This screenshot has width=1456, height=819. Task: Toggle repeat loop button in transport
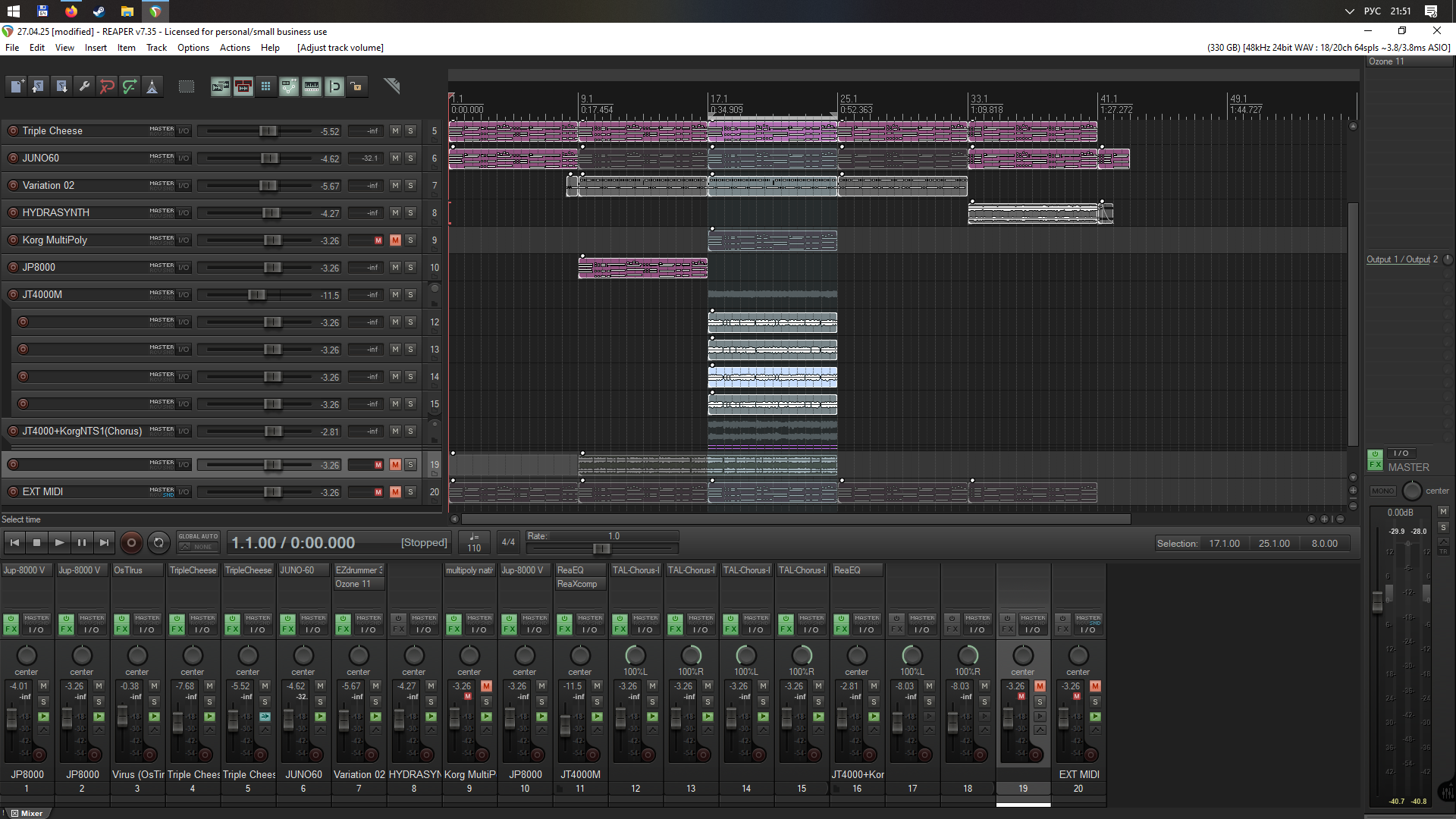point(158,542)
